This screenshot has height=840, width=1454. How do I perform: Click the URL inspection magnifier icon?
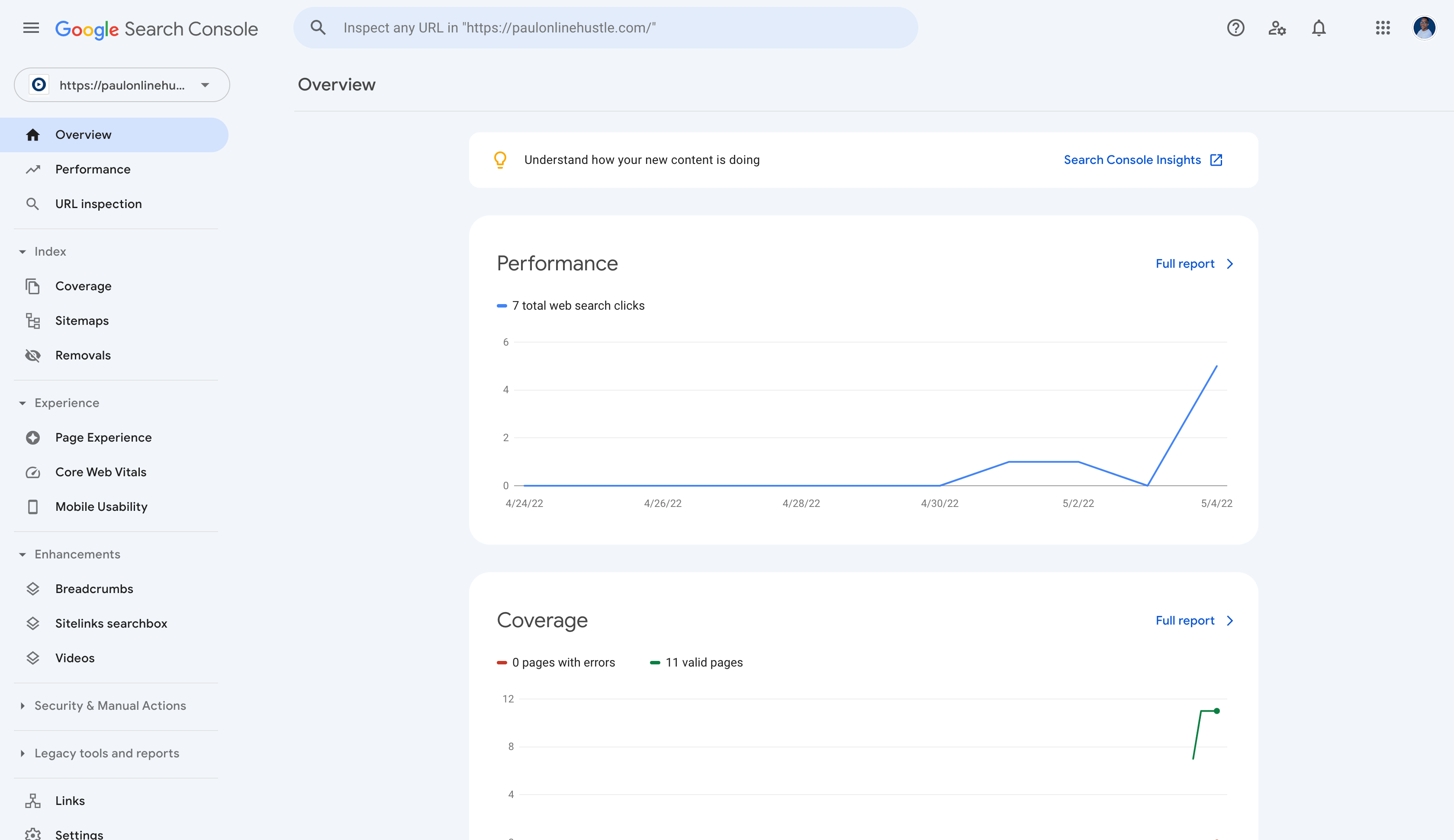[33, 204]
